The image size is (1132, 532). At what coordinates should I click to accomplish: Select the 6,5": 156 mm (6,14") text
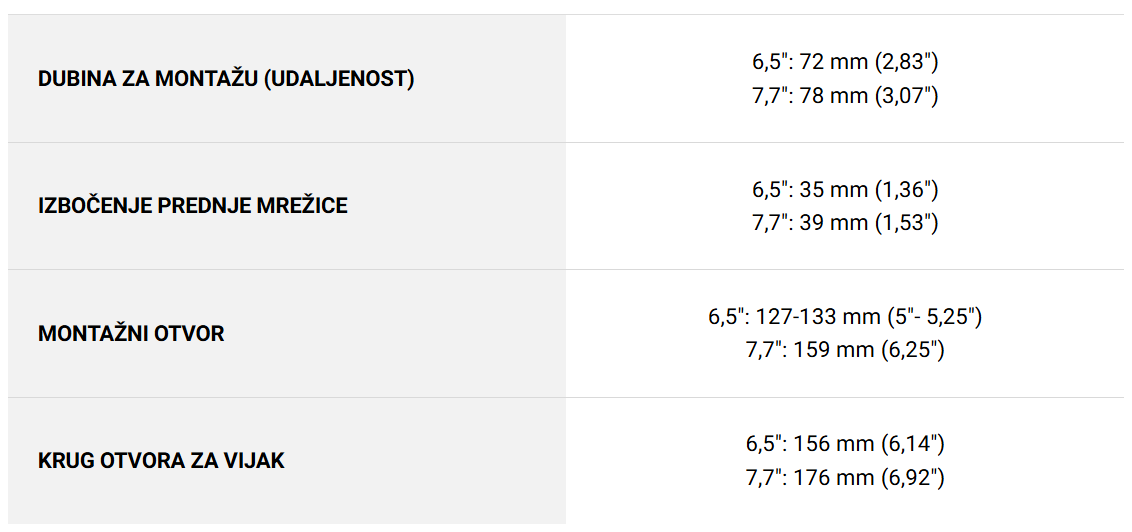click(845, 444)
